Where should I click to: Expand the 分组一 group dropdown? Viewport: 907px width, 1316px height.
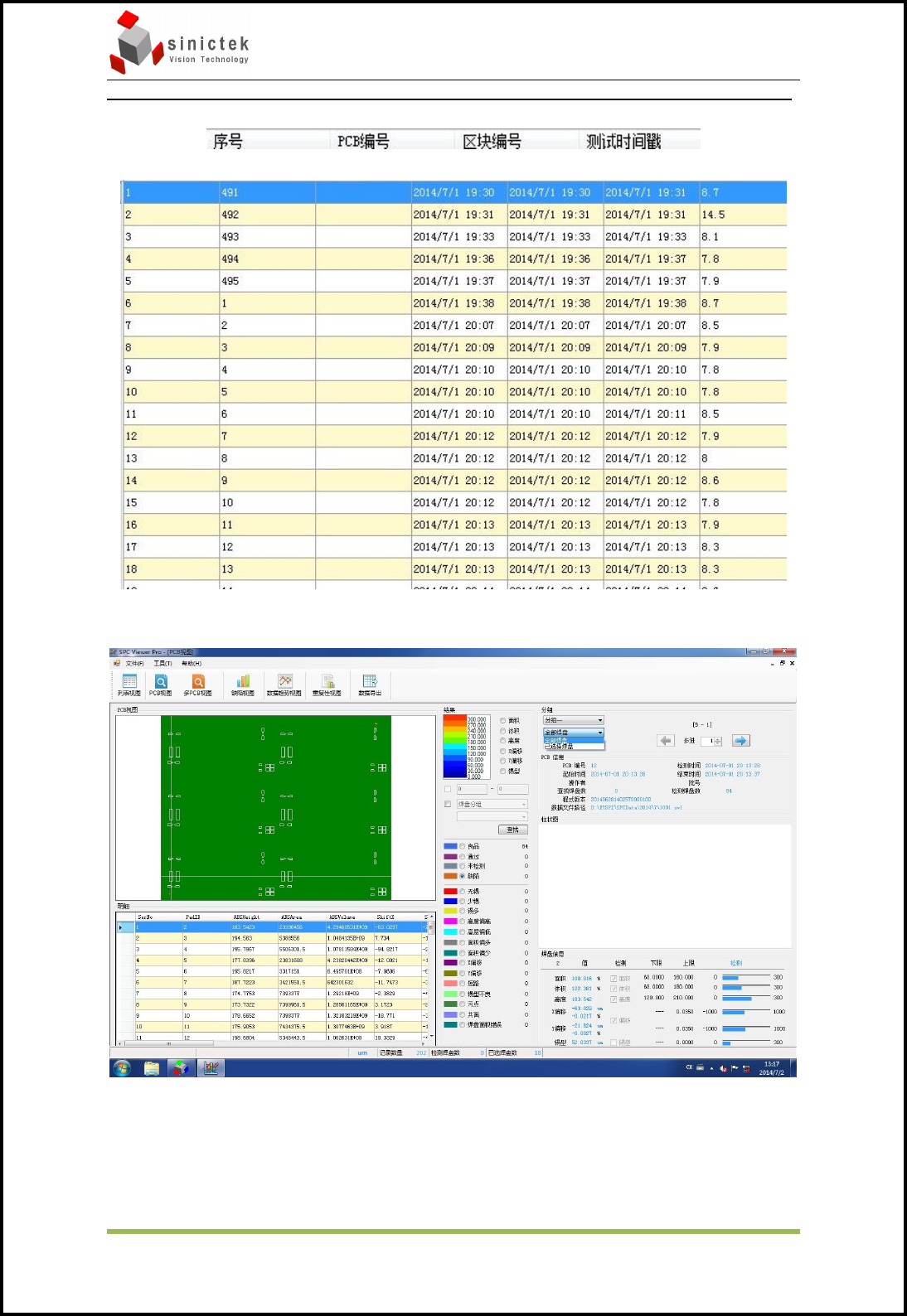point(574,720)
